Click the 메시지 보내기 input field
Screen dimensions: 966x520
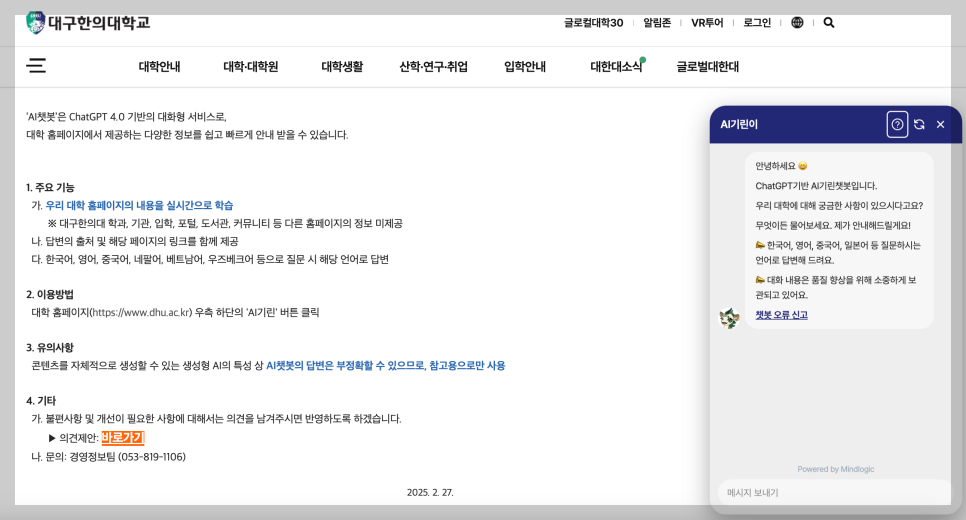pyautogui.click(x=835, y=493)
